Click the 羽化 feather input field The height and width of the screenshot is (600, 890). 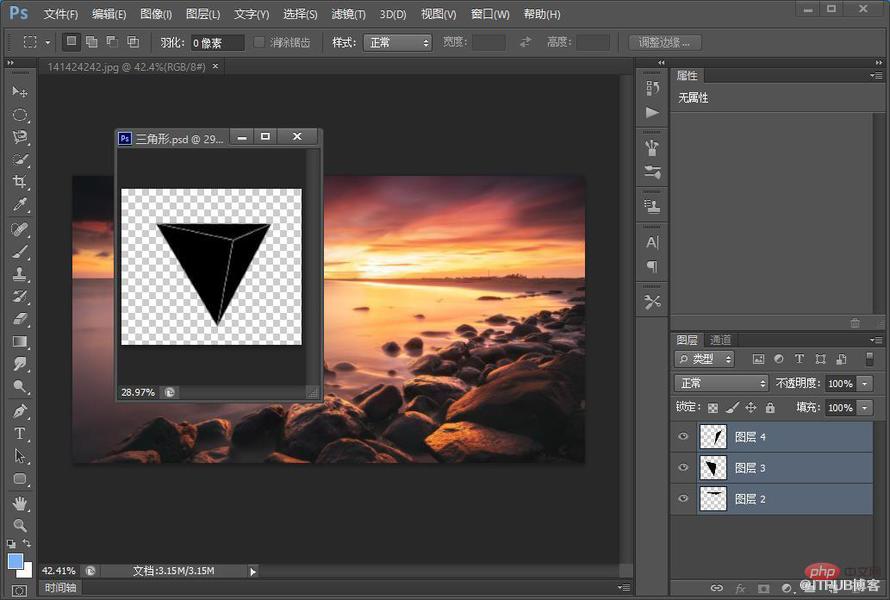[217, 43]
